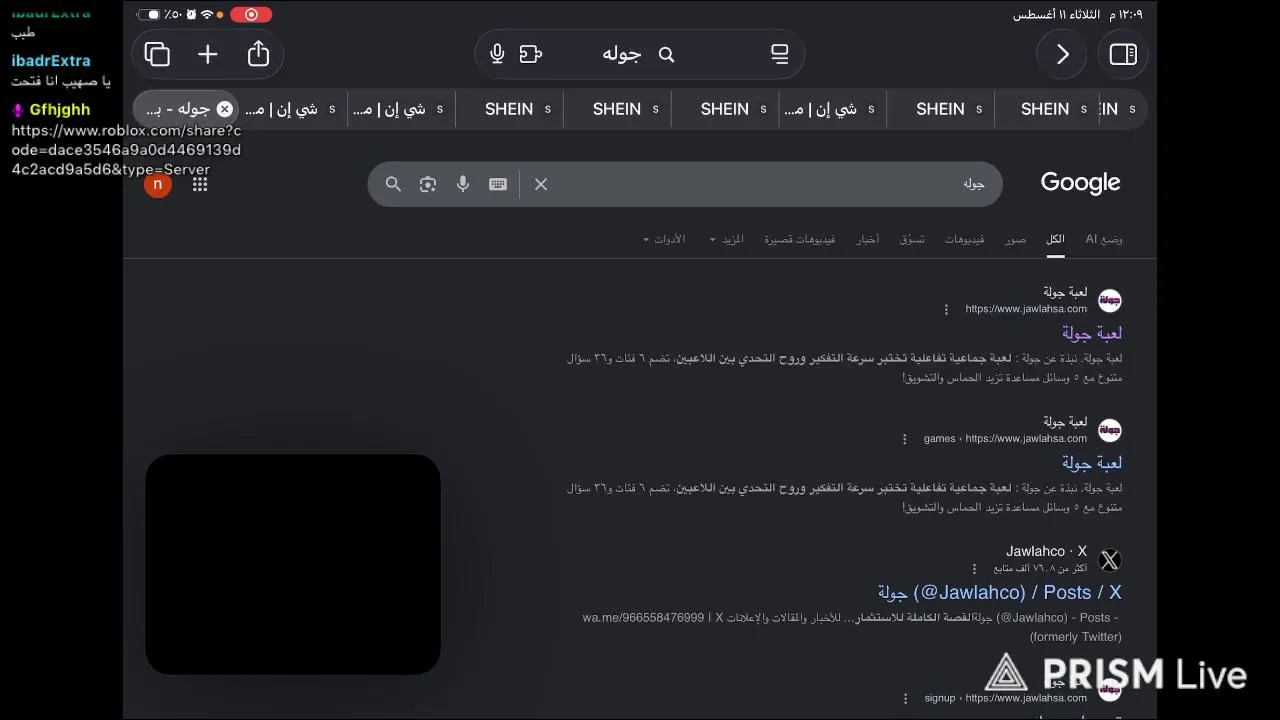Search by image with Google Lens

pos(428,184)
